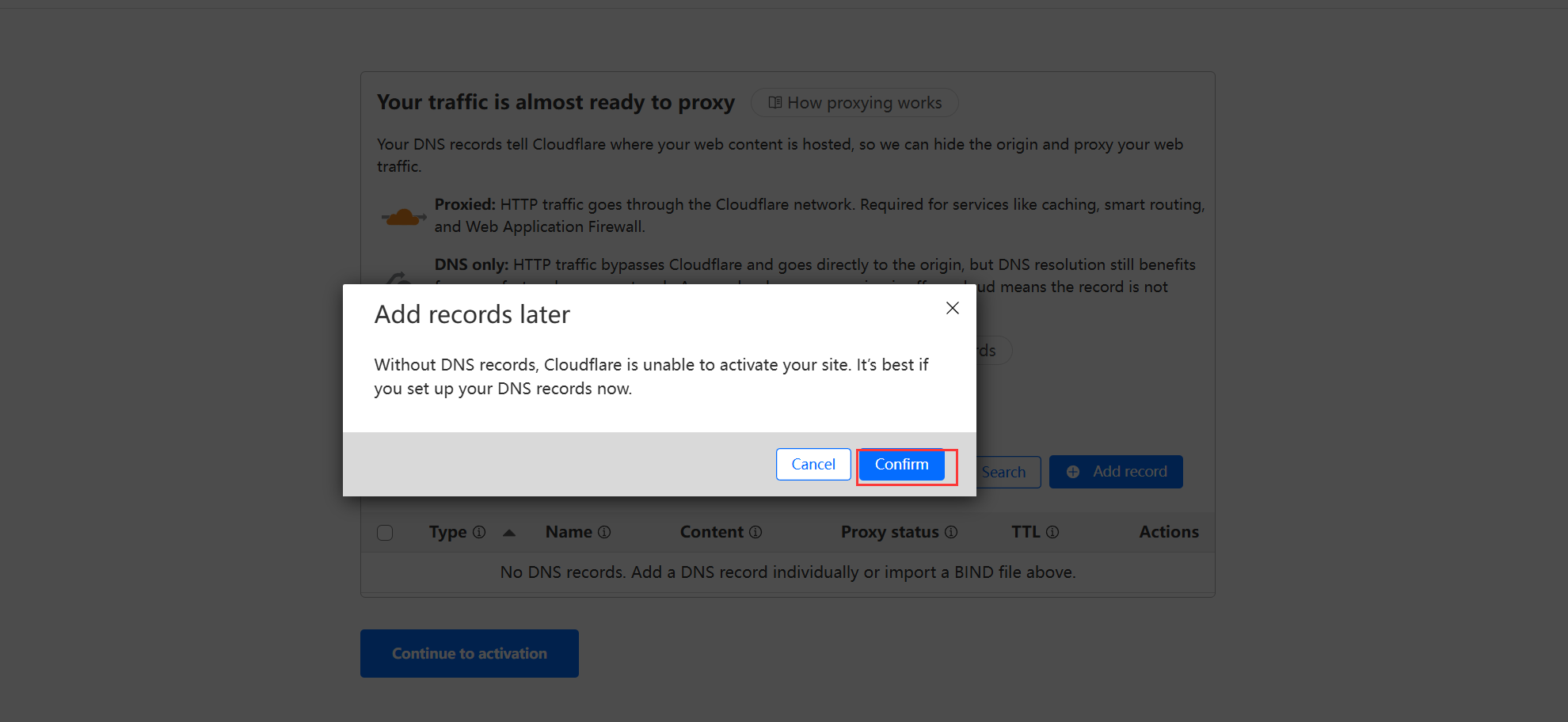Click the Search button

tap(1007, 472)
